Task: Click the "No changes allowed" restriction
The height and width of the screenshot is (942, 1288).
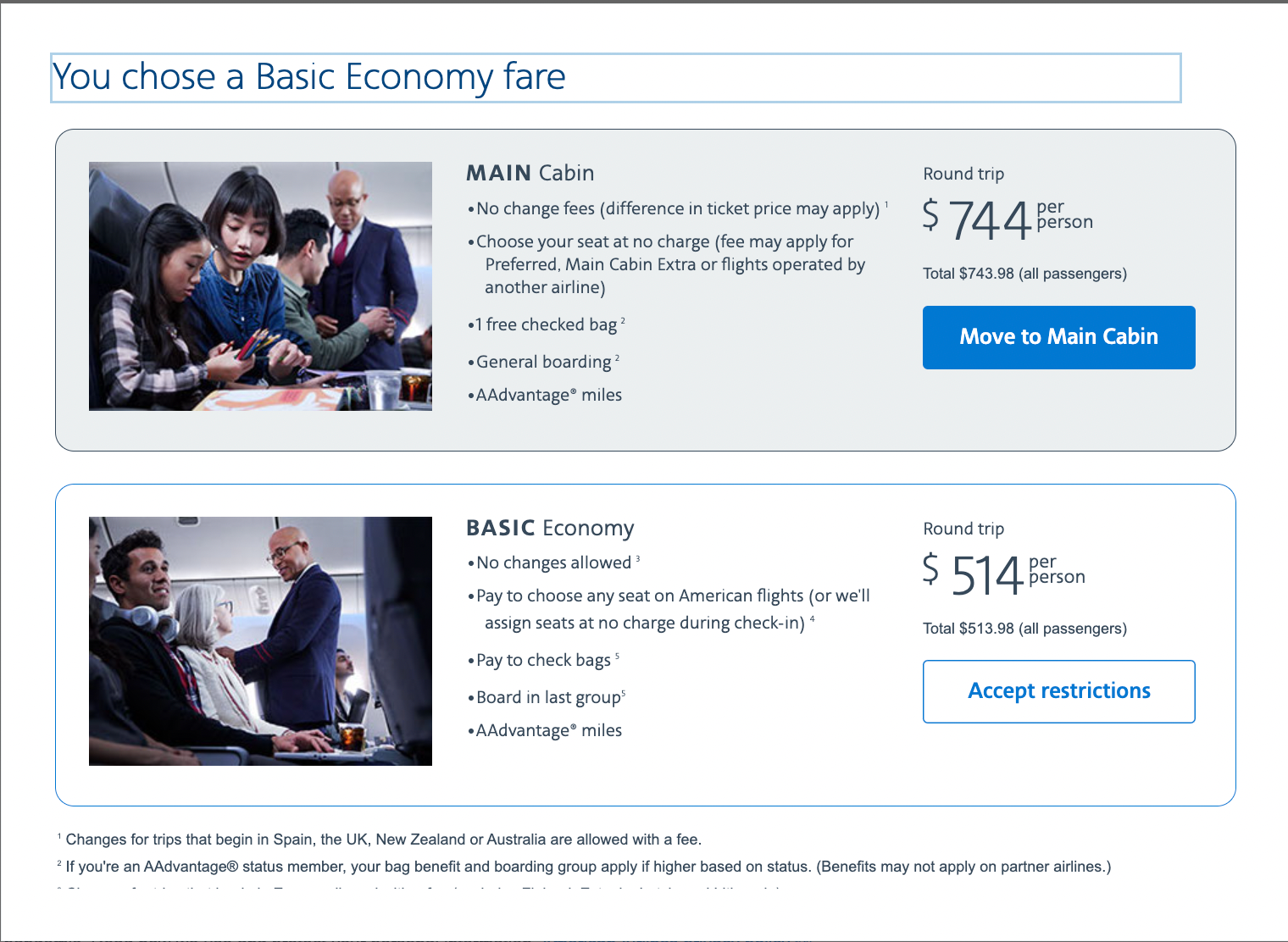Action: click(553, 562)
